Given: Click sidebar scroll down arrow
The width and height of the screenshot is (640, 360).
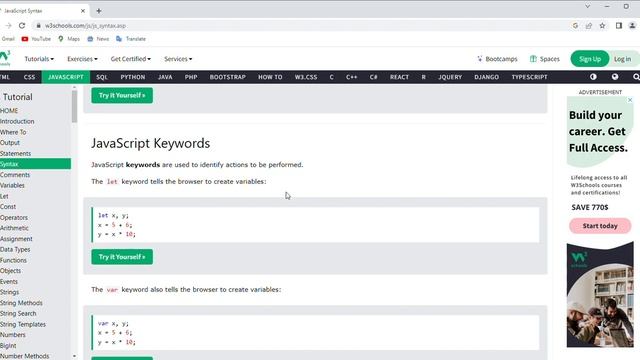Looking at the screenshot, I should pyautogui.click(x=74, y=356).
